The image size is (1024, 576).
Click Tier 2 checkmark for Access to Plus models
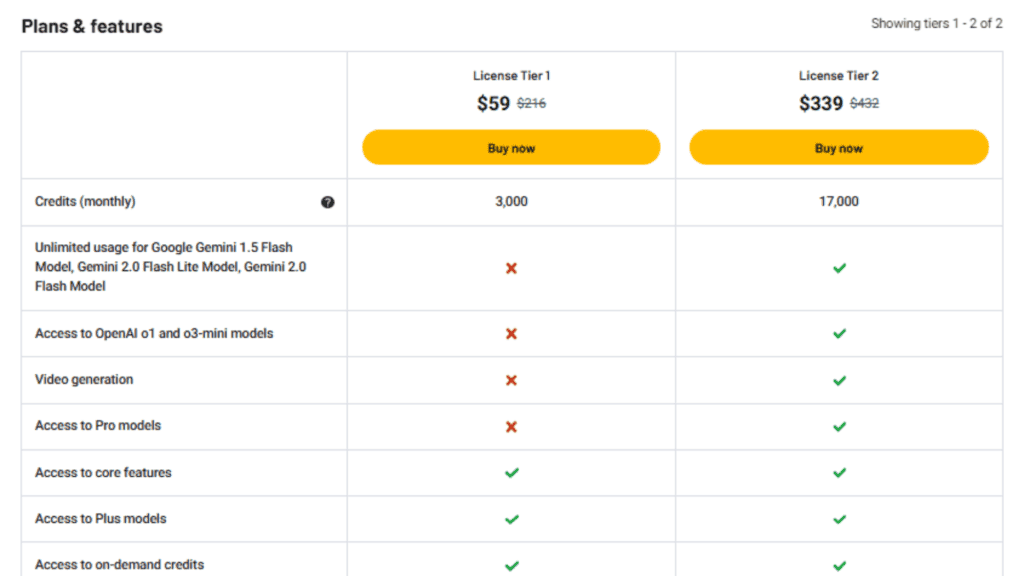coord(839,519)
